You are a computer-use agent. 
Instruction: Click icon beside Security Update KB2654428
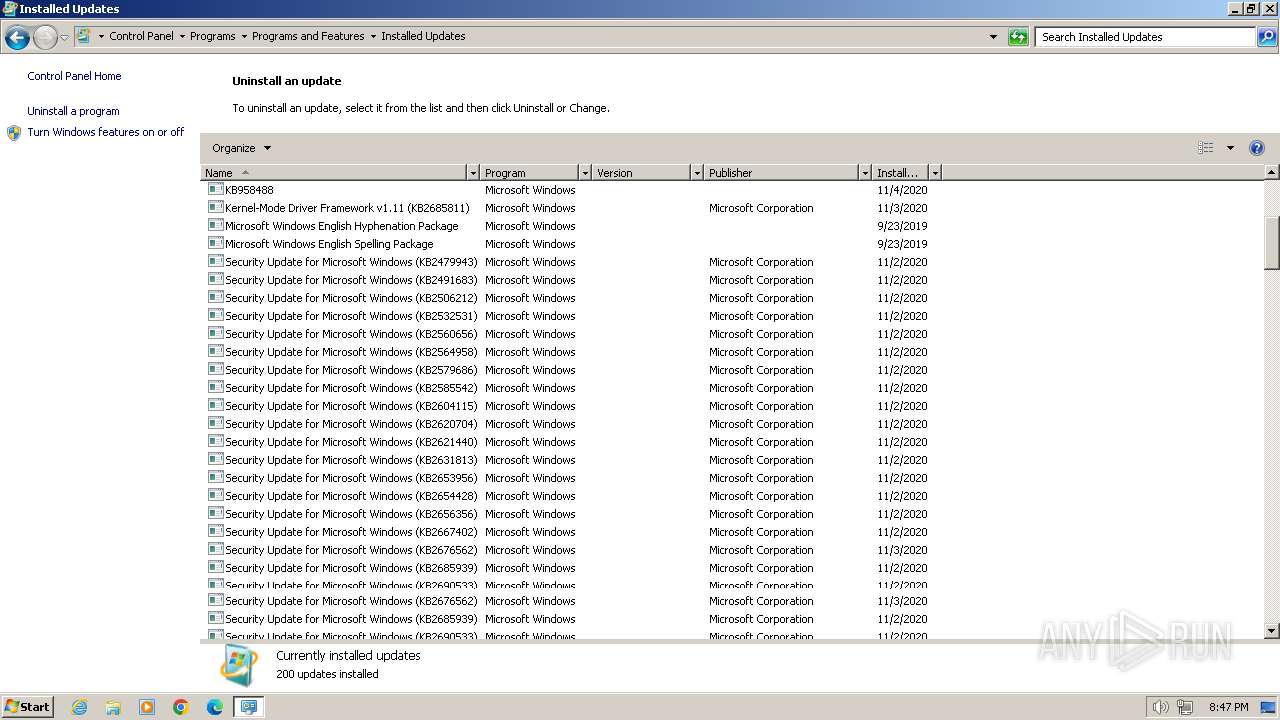point(215,495)
